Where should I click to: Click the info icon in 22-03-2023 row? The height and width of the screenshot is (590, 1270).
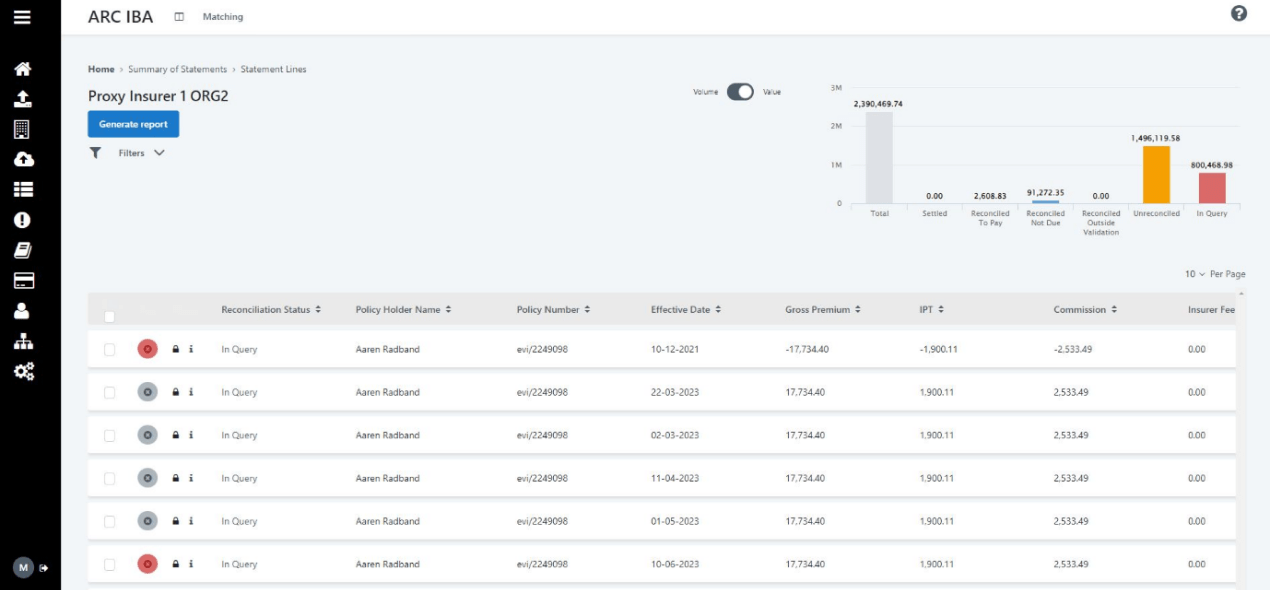coord(191,392)
